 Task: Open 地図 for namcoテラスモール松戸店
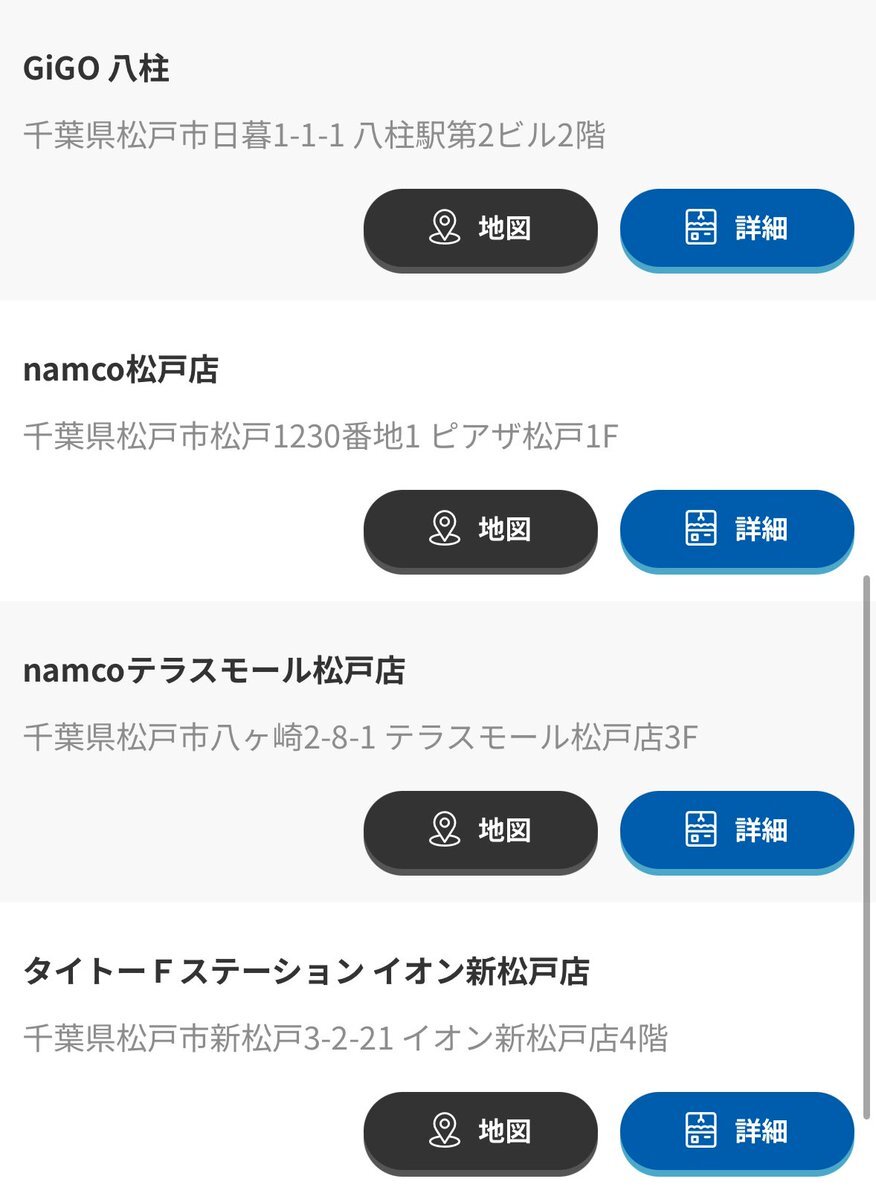(480, 832)
